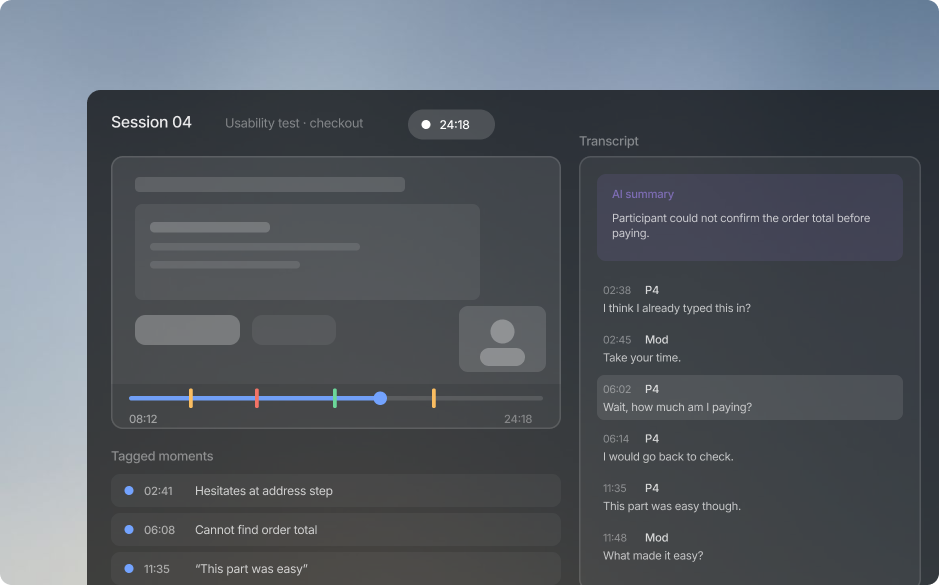
Task: Jump to the first orange timeline marker
Action: tap(190, 398)
